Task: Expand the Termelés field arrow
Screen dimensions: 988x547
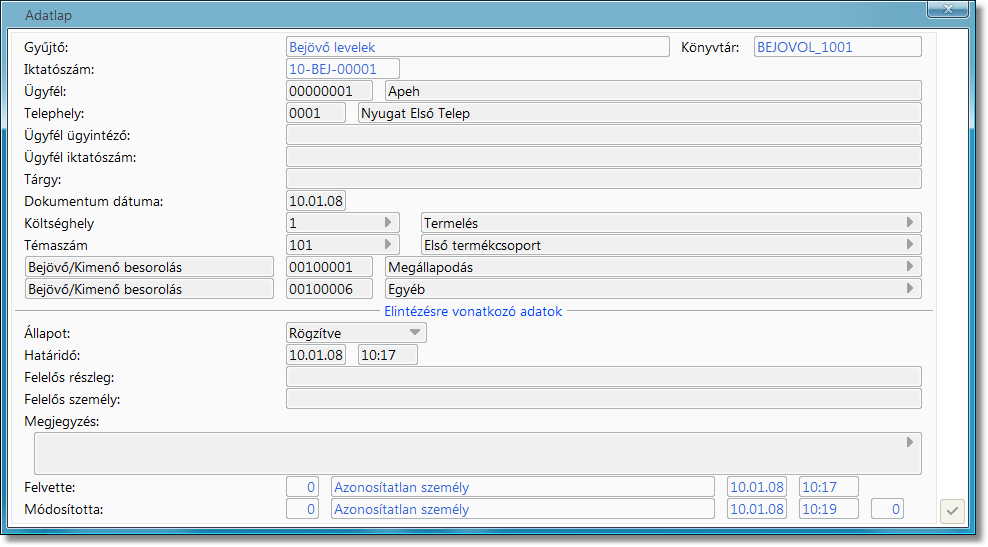Action: coord(910,222)
